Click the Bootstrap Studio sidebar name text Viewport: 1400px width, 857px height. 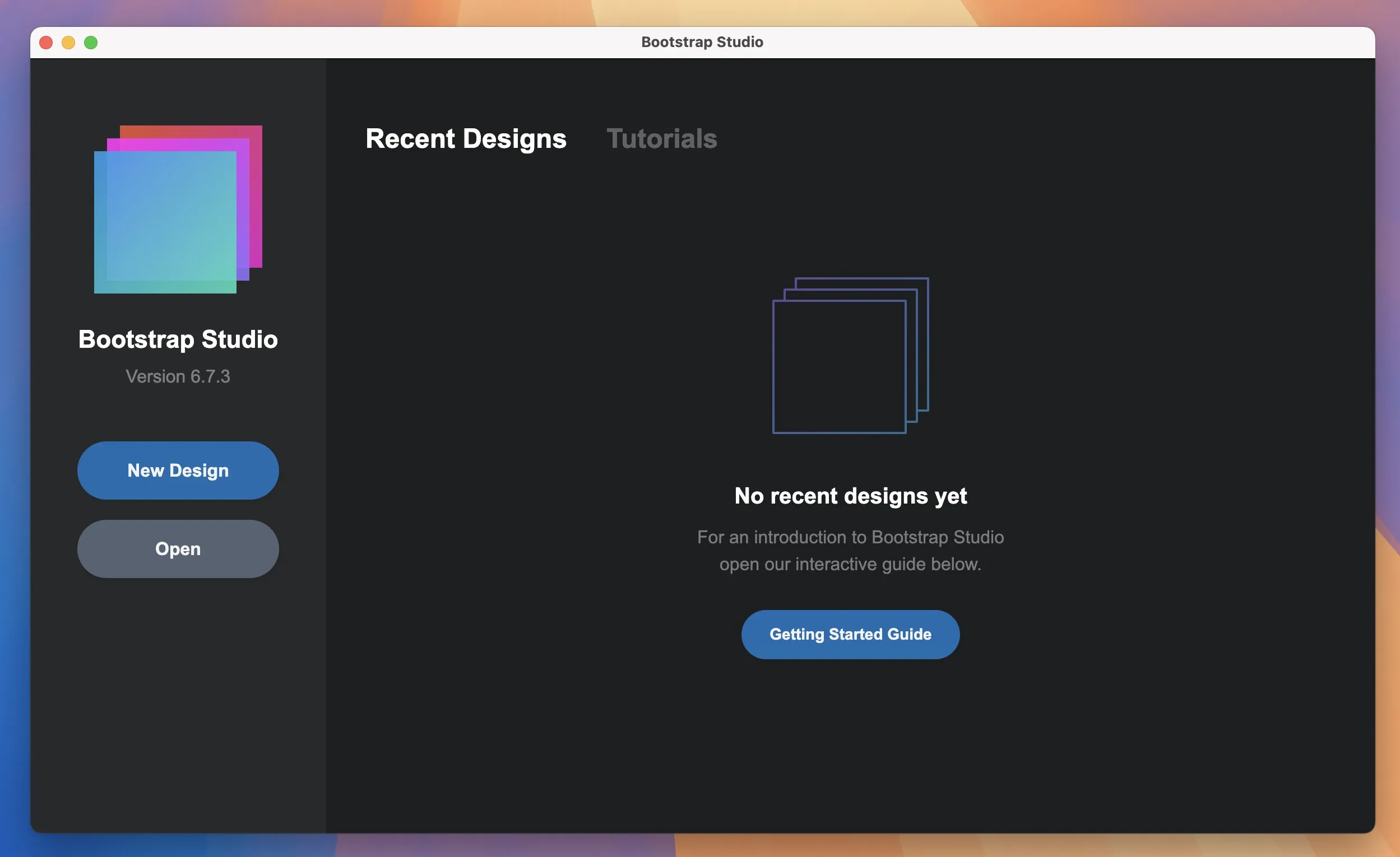(178, 339)
